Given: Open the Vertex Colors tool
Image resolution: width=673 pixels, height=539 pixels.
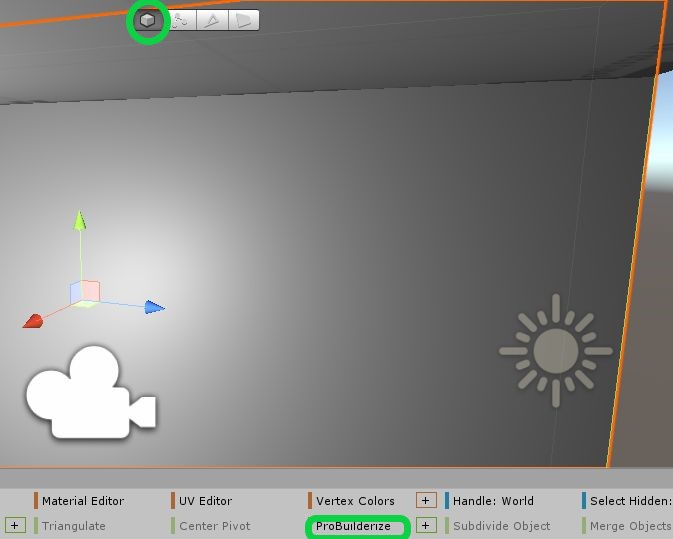Looking at the screenshot, I should tap(354, 501).
